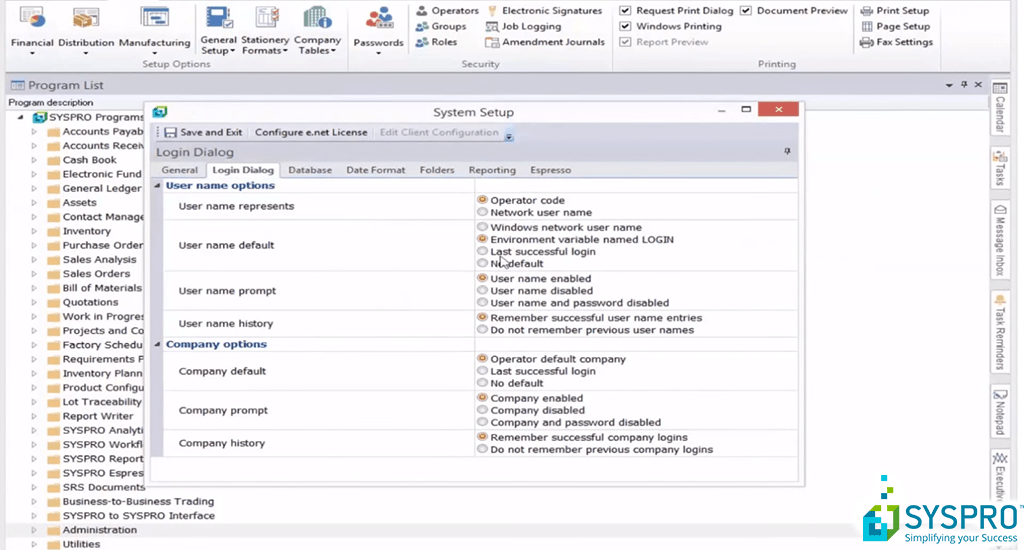Open Groups in Security group
Viewport: 1024px width, 550px height.
tap(441, 26)
